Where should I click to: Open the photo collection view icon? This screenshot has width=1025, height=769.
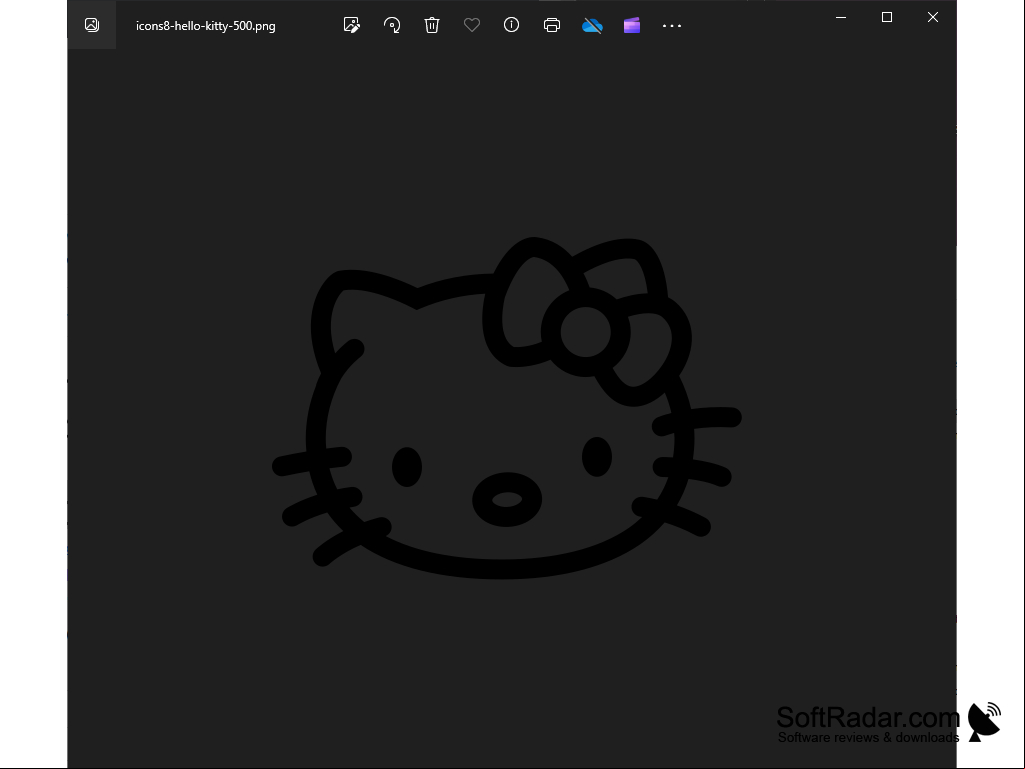click(92, 25)
